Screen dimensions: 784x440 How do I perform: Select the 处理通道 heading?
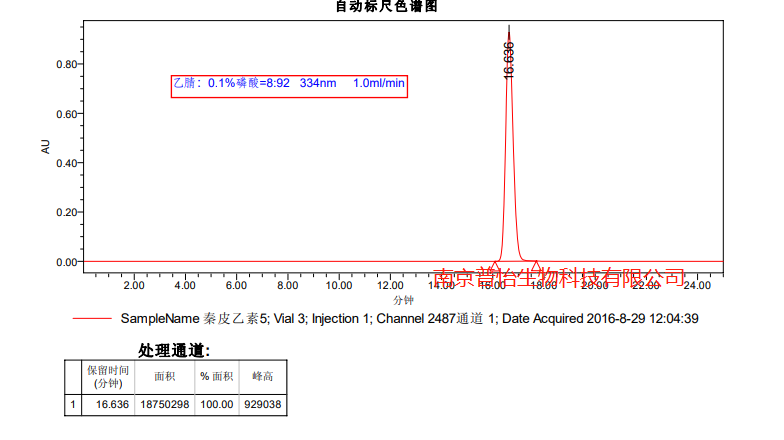[x=174, y=350]
